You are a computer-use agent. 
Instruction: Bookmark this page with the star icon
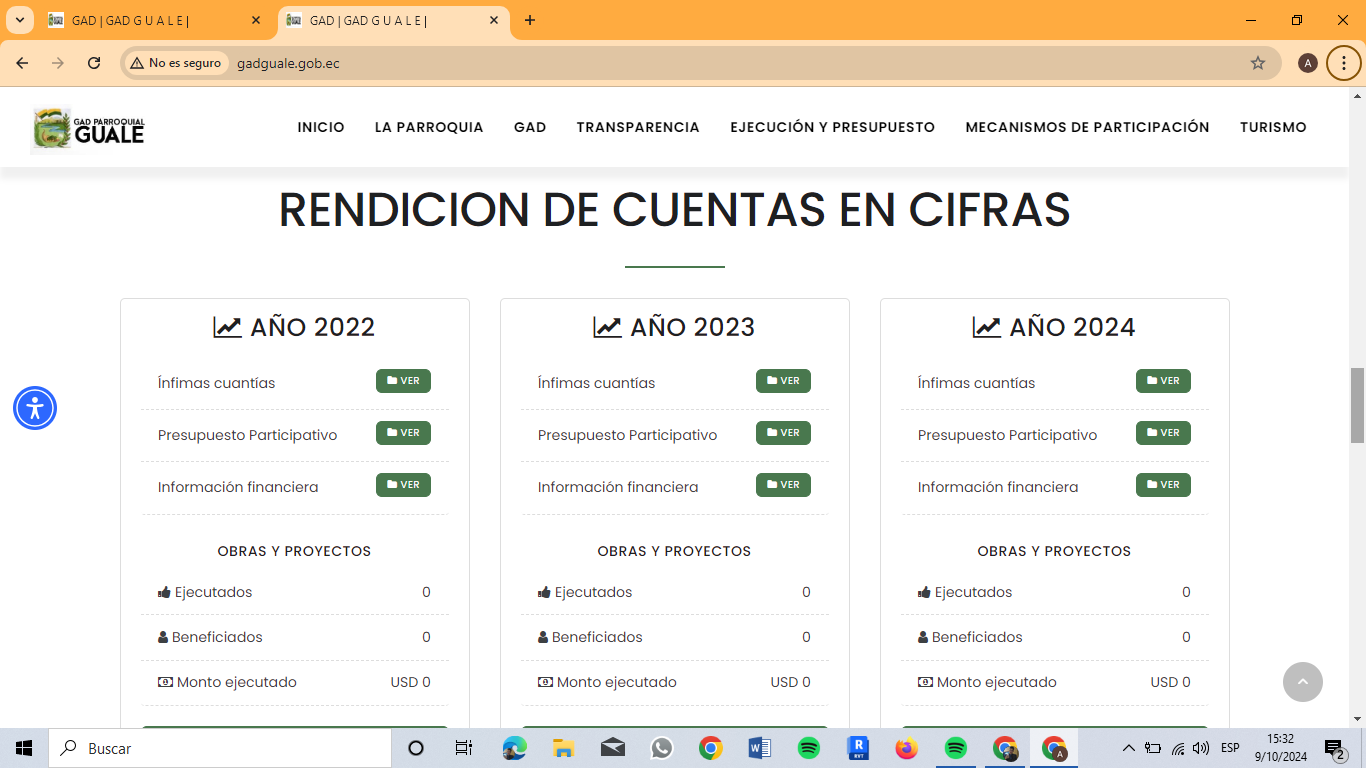pyautogui.click(x=1257, y=63)
